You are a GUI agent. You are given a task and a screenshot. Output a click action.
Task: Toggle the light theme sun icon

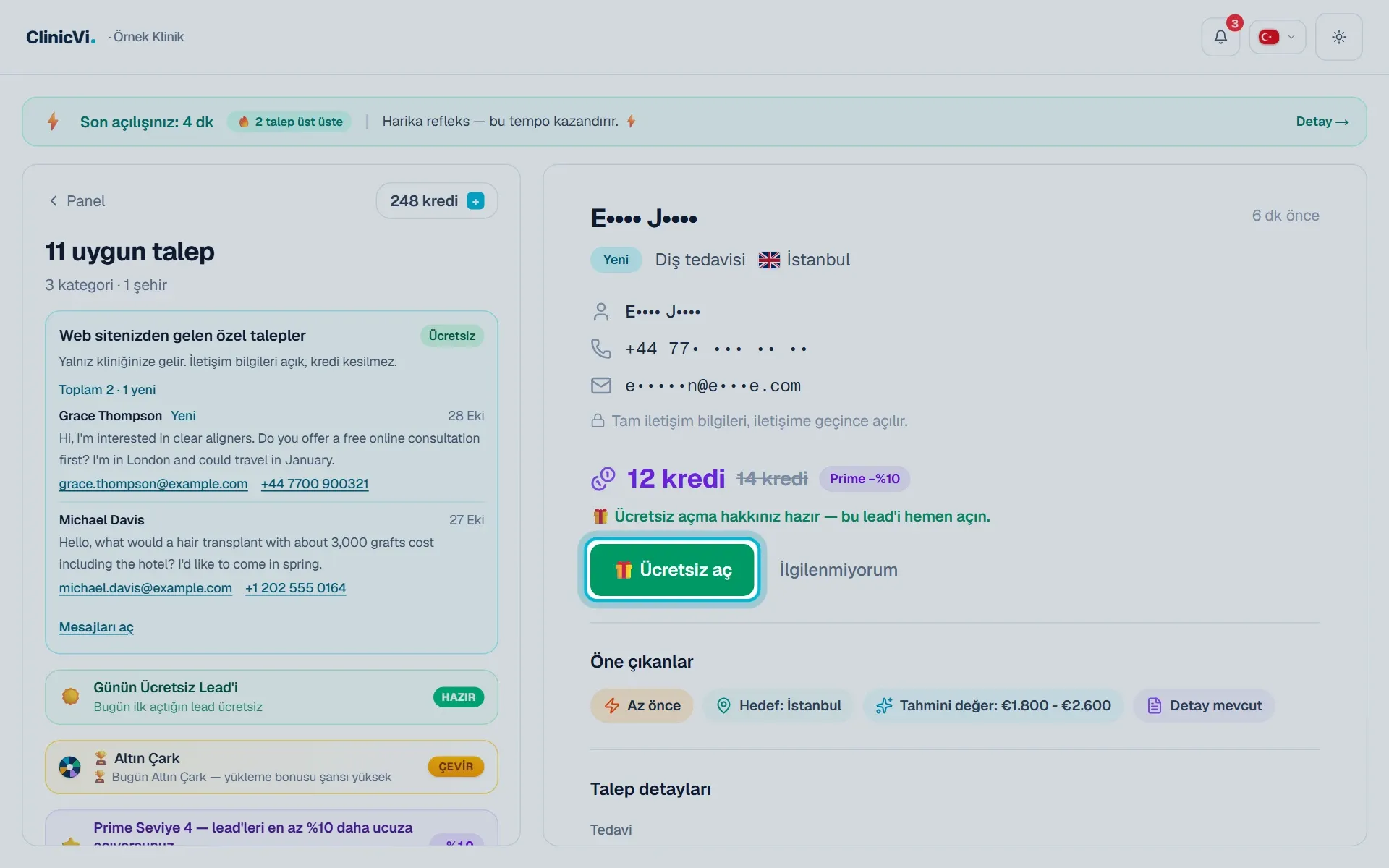(x=1338, y=37)
